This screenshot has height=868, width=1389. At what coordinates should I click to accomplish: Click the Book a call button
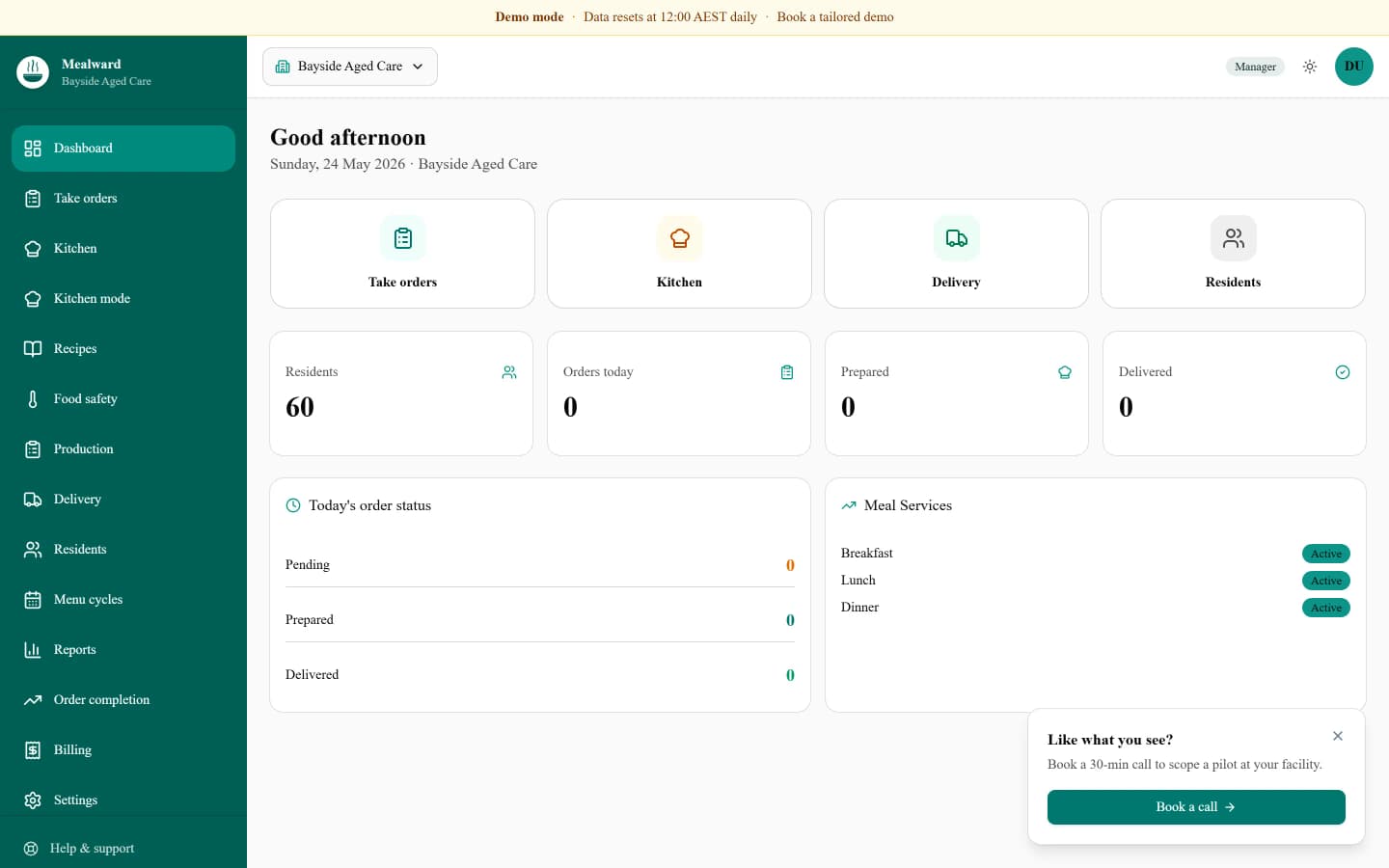click(1196, 807)
